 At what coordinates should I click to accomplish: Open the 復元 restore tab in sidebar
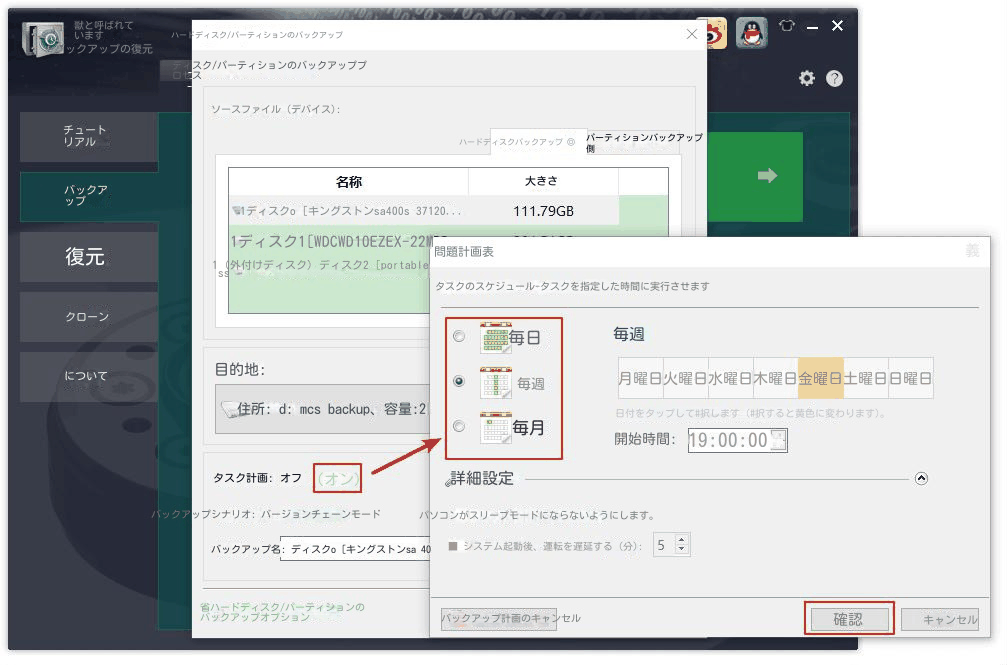pos(85,257)
